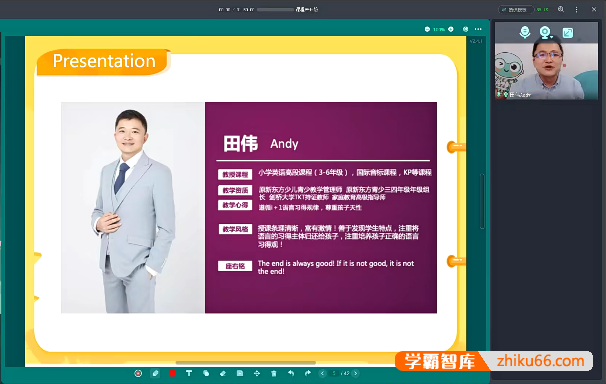Toggle the teacher webcam
Screen dimensions: 606x384
[545, 32]
